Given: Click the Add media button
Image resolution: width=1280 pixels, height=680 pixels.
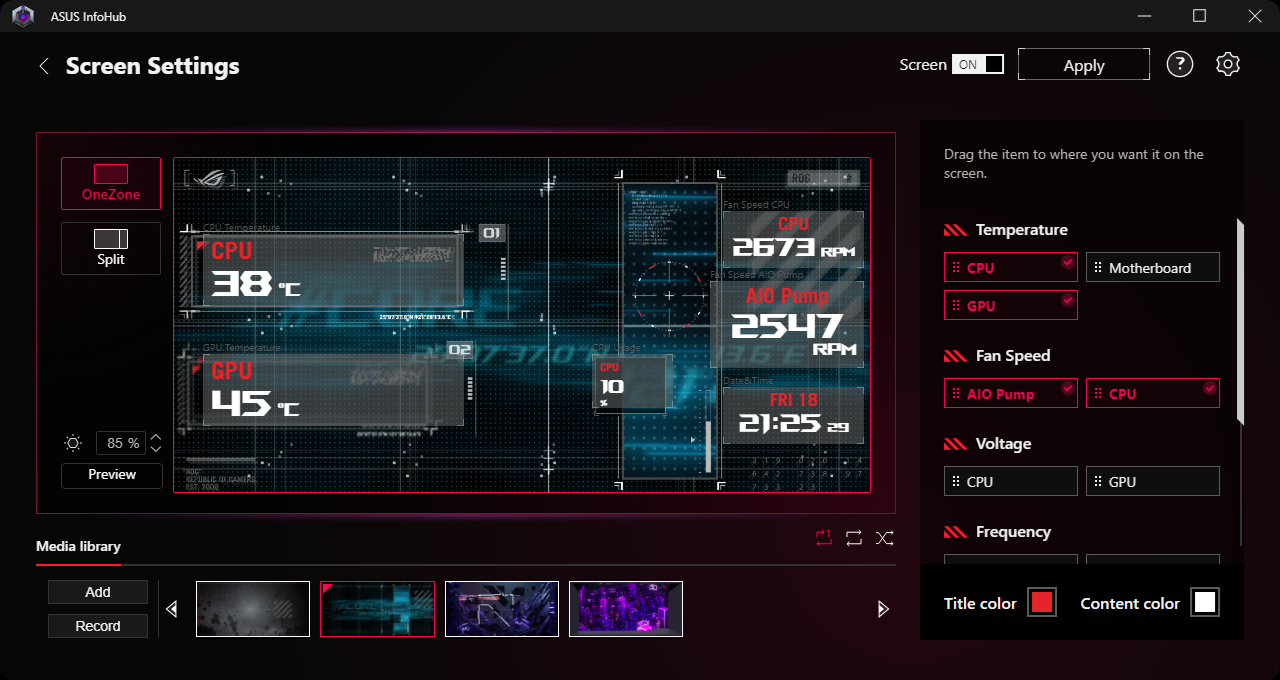Looking at the screenshot, I should [98, 592].
